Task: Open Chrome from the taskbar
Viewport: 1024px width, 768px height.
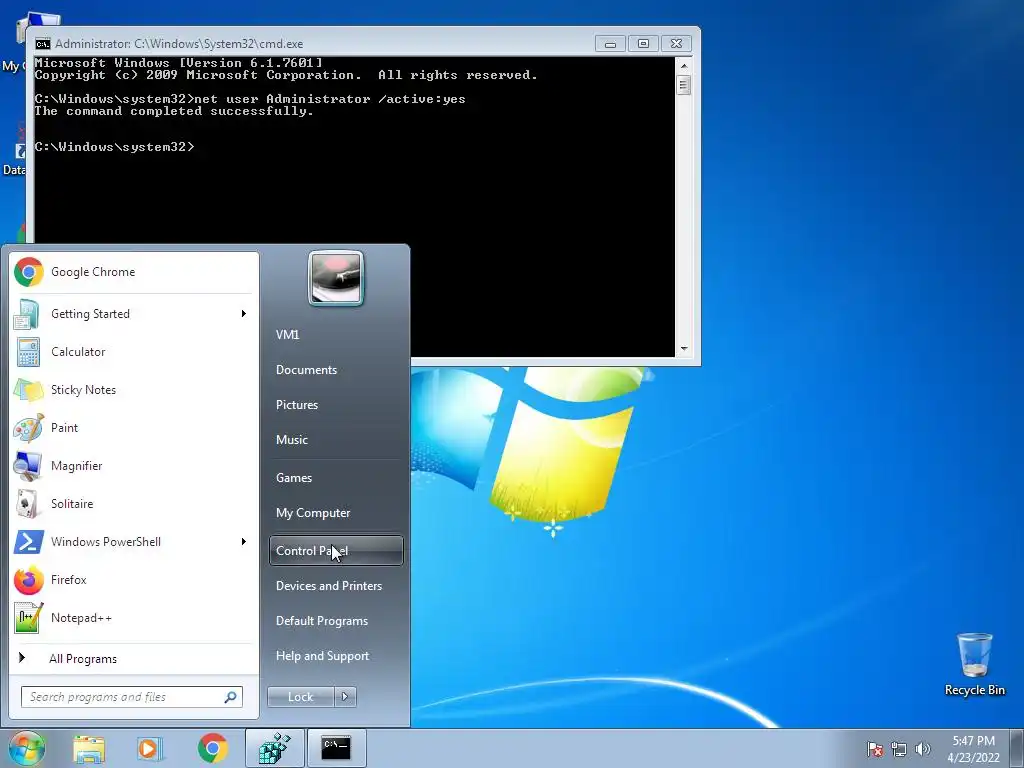Action: point(213,748)
